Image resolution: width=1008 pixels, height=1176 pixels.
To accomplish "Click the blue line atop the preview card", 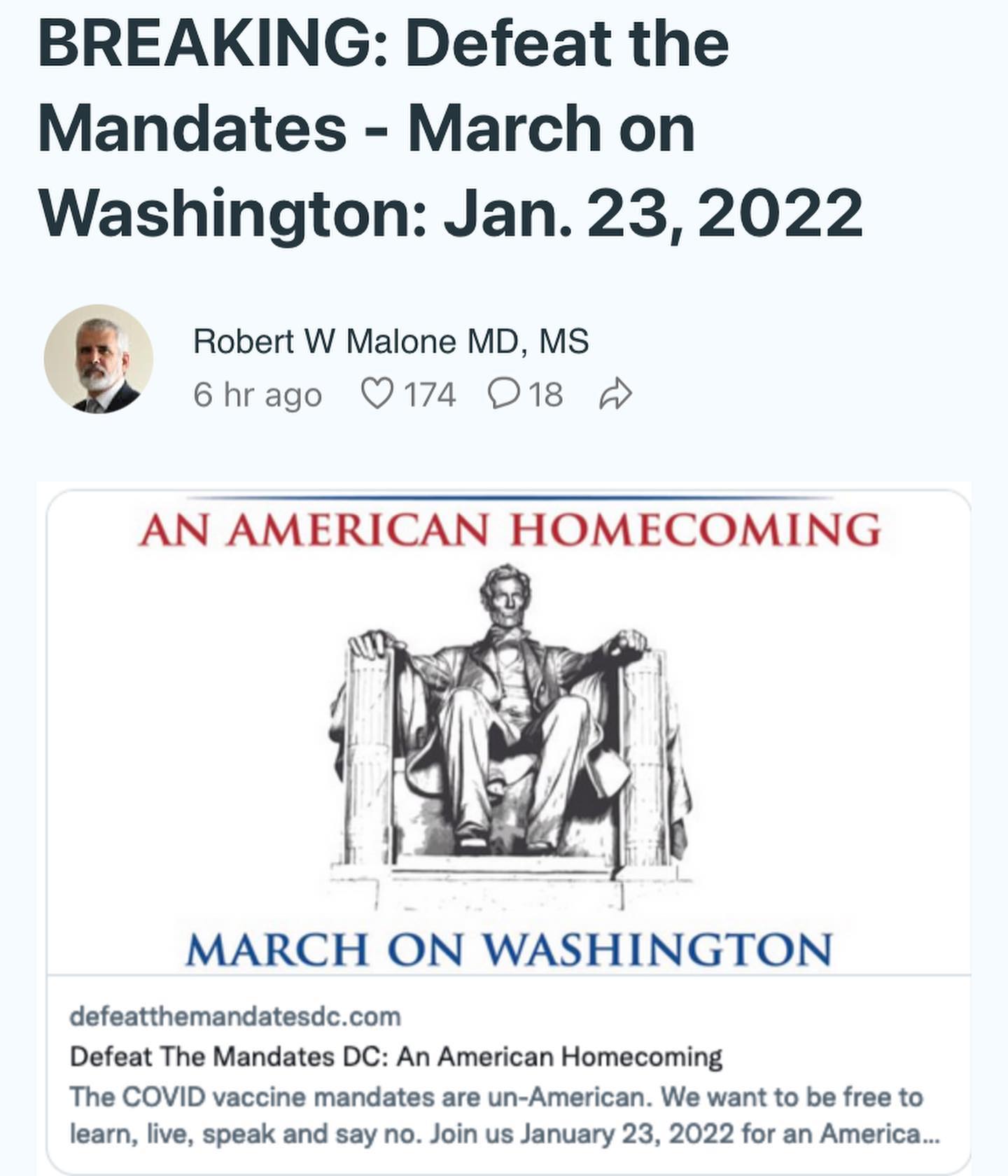I will coord(509,498).
